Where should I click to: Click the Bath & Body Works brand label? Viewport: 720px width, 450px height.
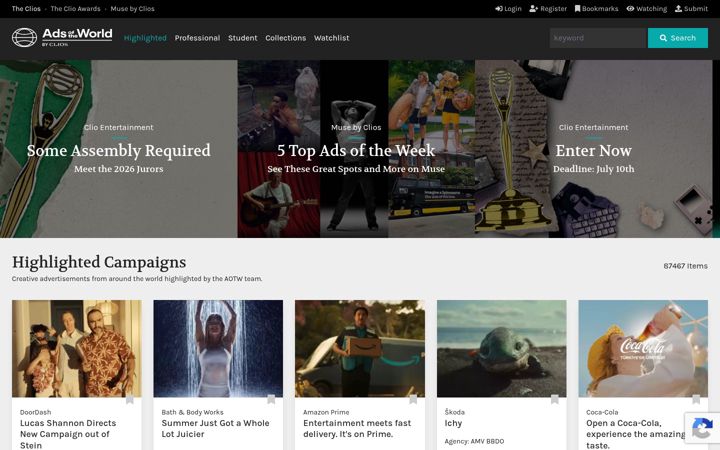[x=192, y=412]
